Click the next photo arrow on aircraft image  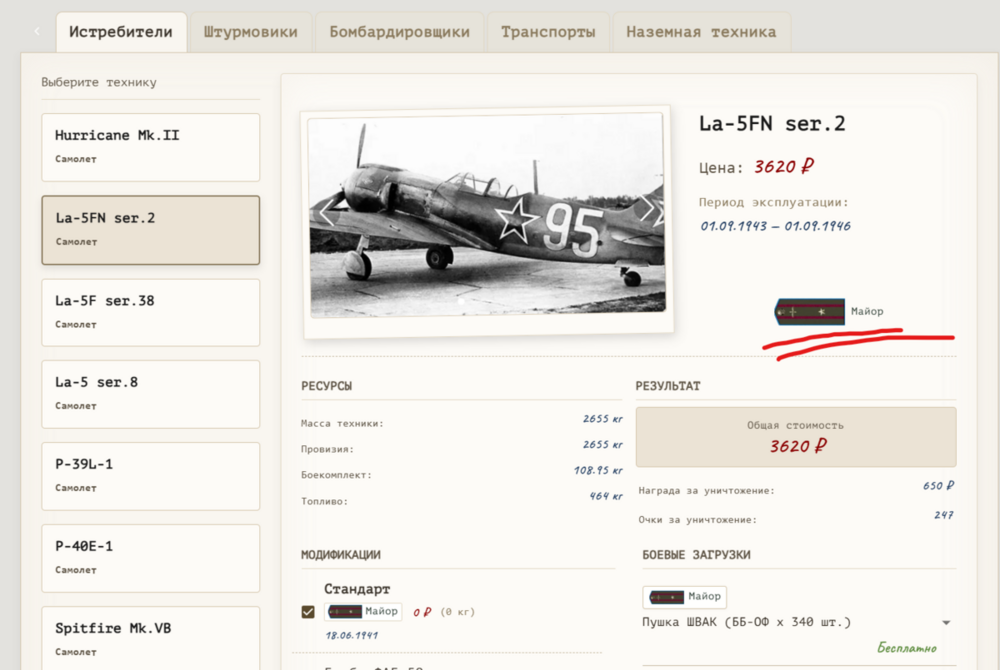tap(647, 209)
